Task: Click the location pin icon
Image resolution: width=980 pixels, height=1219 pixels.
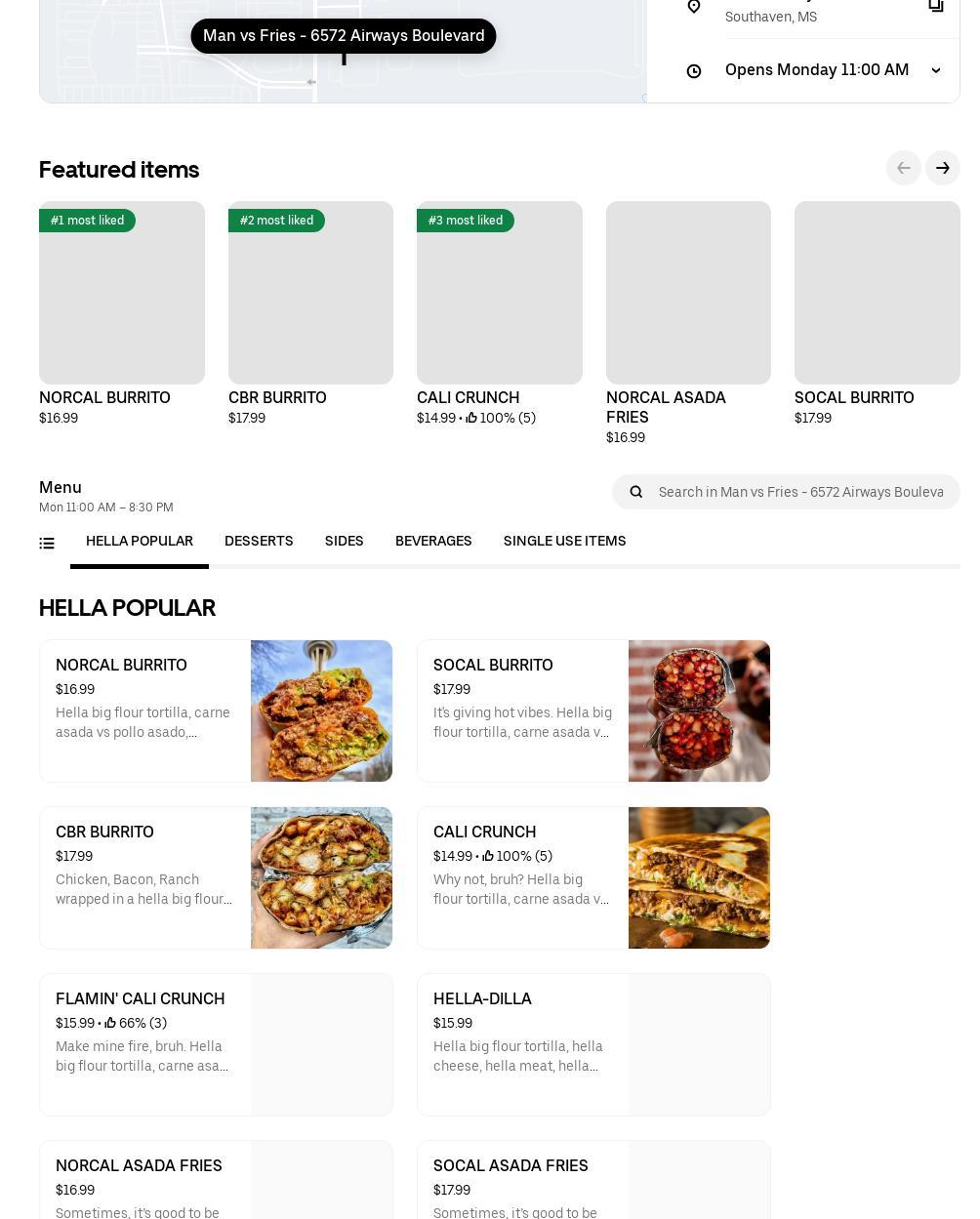Action: coord(694,7)
